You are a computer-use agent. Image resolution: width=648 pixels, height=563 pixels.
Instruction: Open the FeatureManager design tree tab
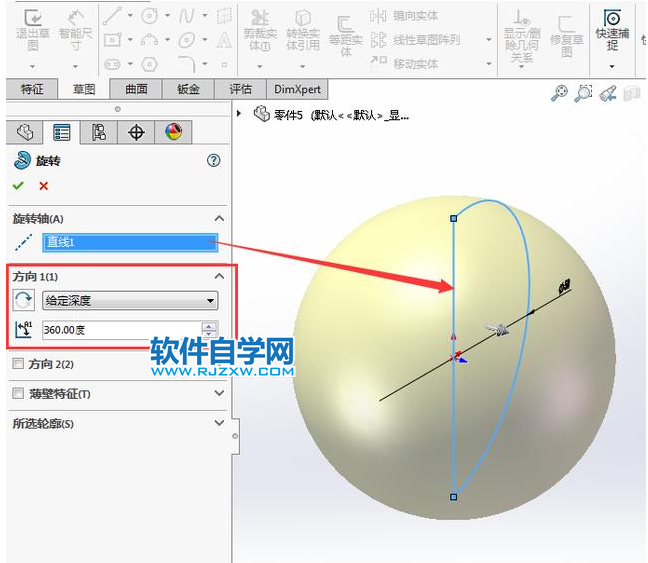25,132
